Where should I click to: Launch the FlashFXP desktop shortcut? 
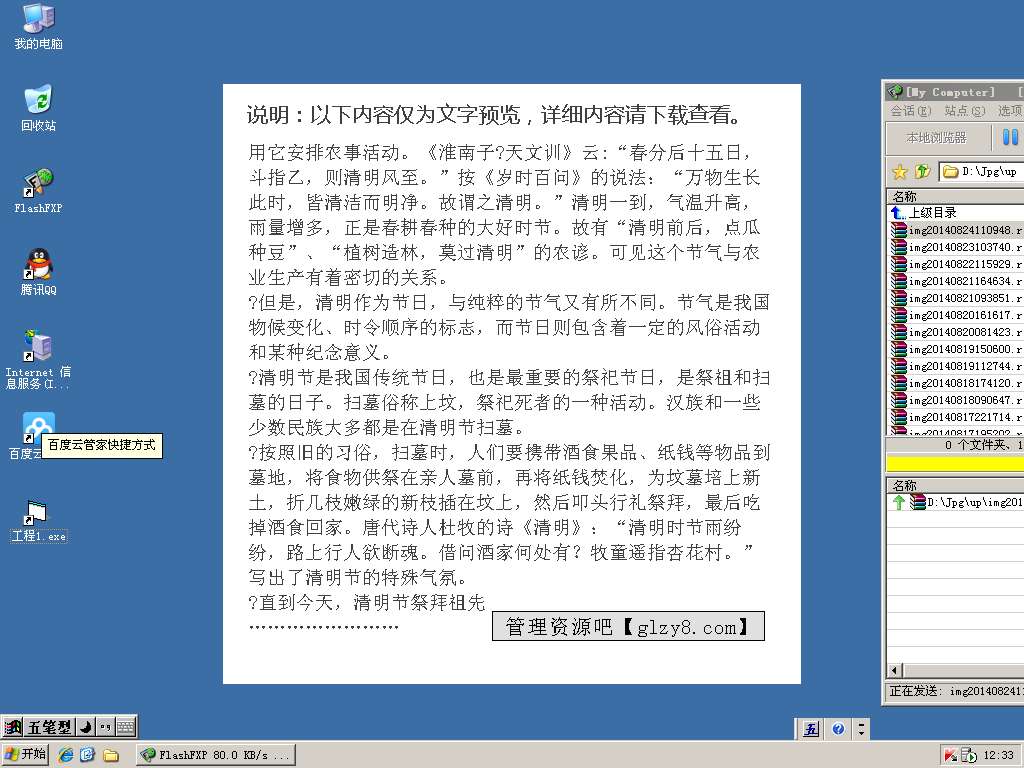[38, 191]
